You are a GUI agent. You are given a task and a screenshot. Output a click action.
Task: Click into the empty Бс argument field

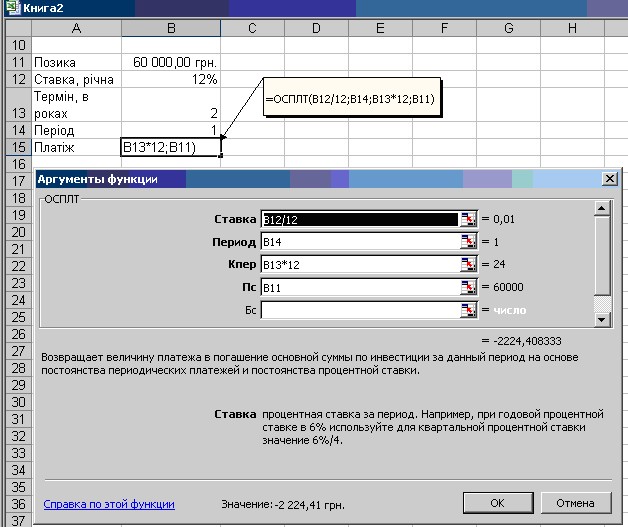(360, 310)
